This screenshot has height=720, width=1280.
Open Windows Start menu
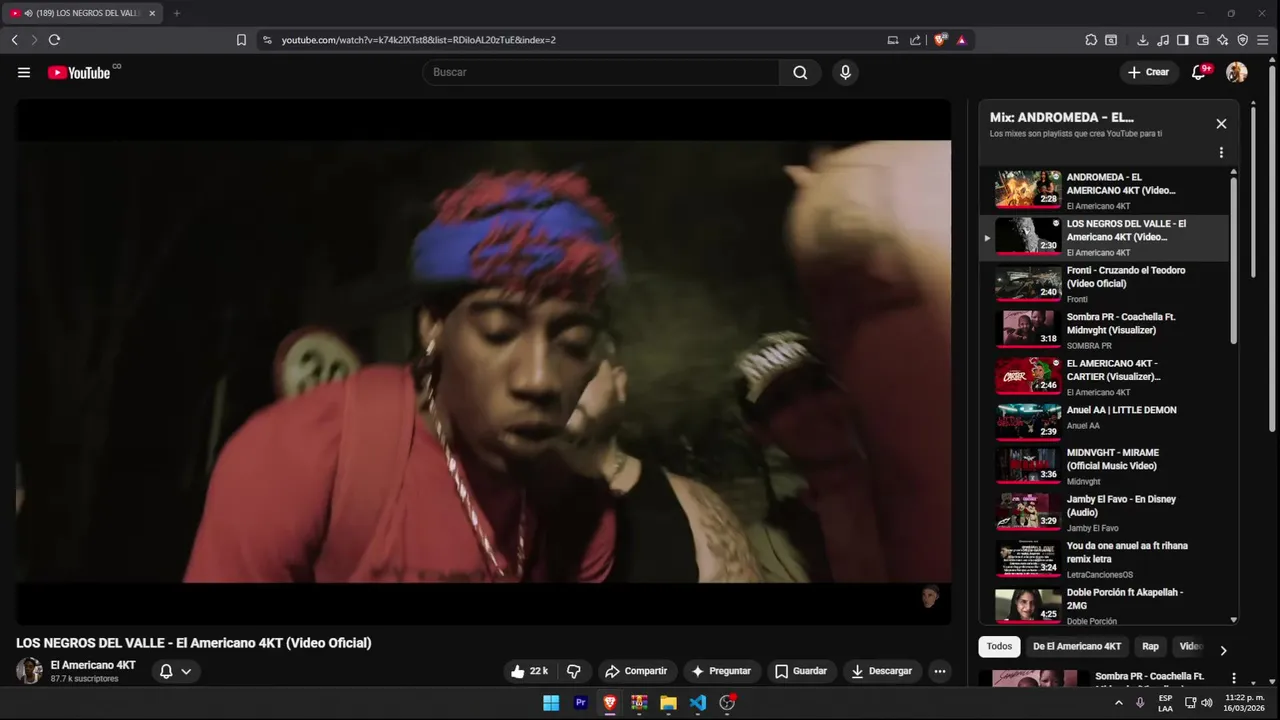tap(551, 703)
